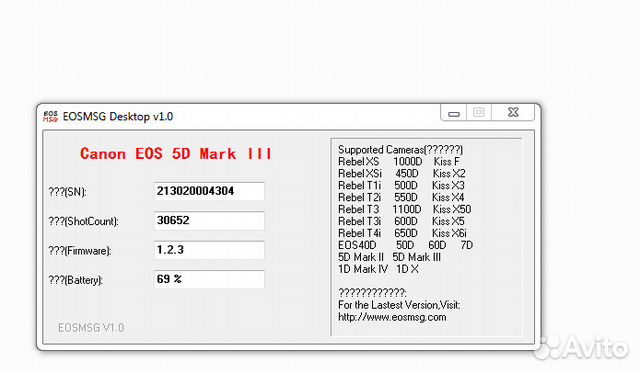Click 5D Mark II in supported list
The height and width of the screenshot is (373, 640).
pos(361,257)
